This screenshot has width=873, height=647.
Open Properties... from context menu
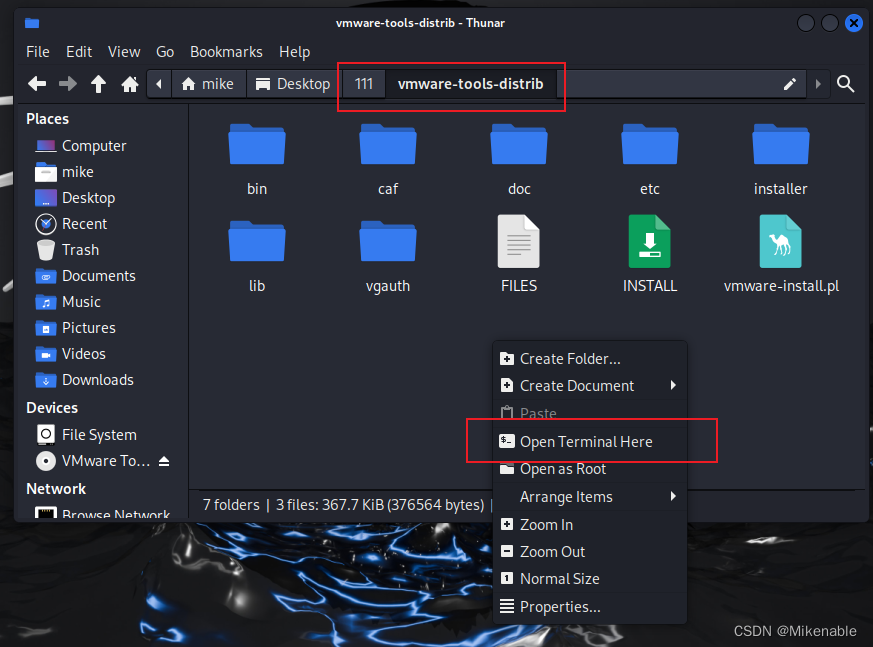point(590,607)
